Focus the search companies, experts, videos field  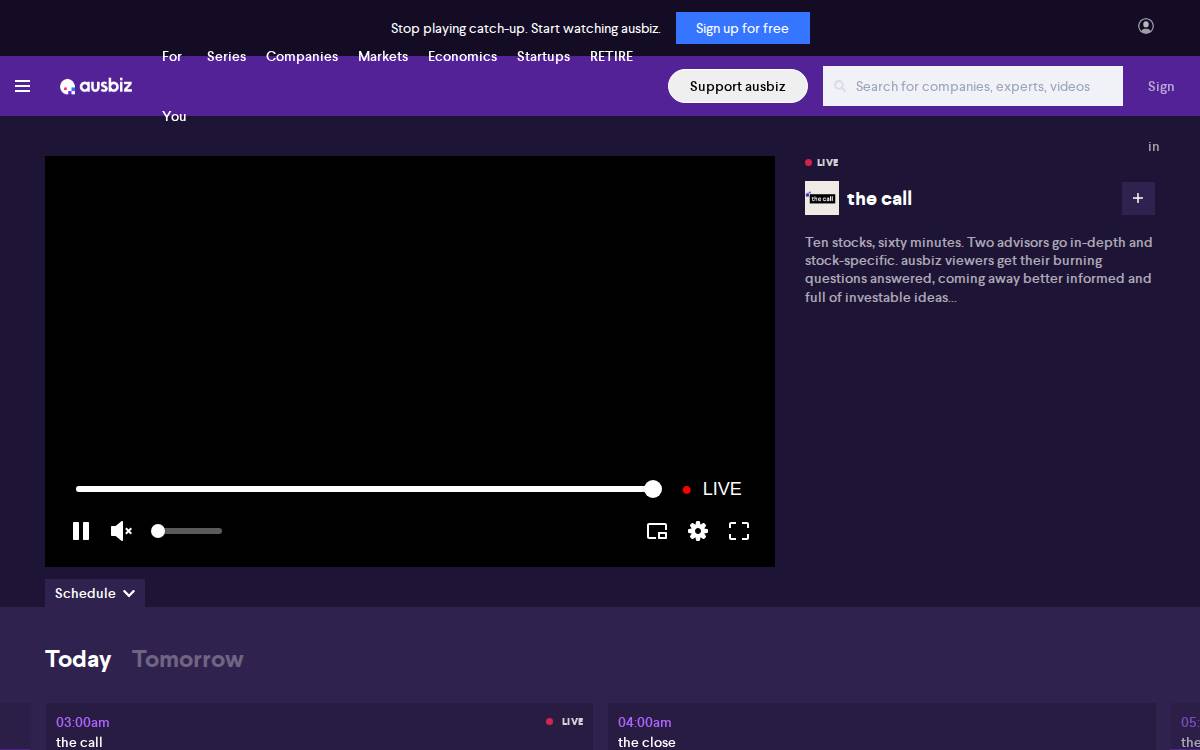tap(973, 86)
